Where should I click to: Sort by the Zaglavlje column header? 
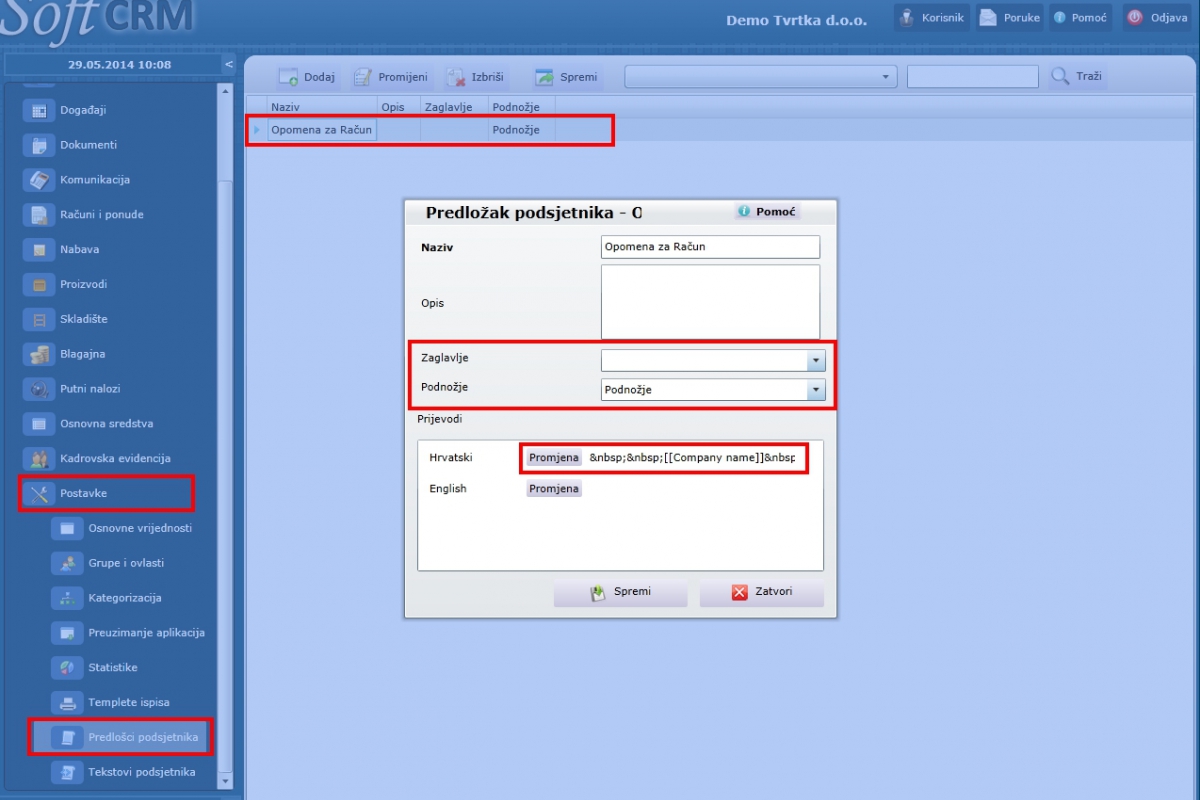(x=454, y=106)
